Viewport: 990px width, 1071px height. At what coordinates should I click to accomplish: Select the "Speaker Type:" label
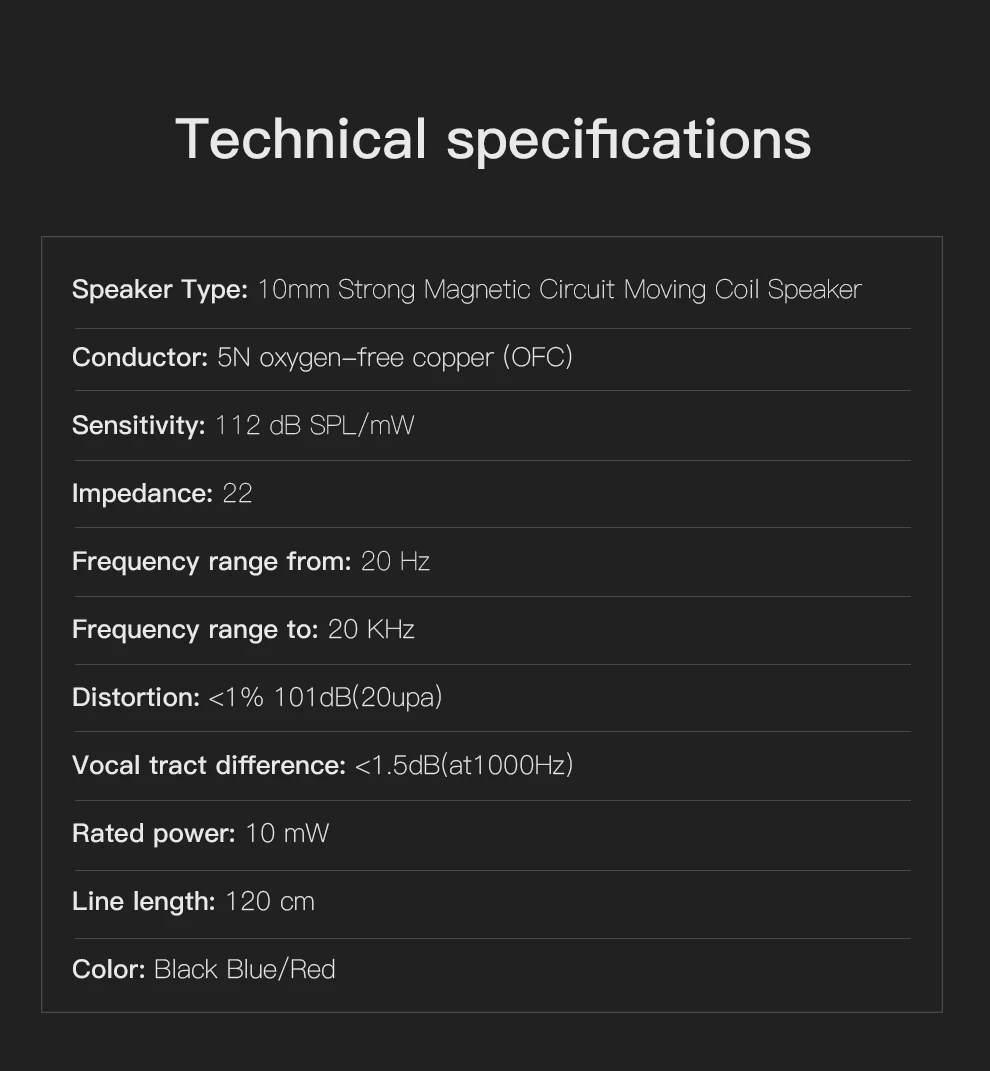[x=159, y=290]
